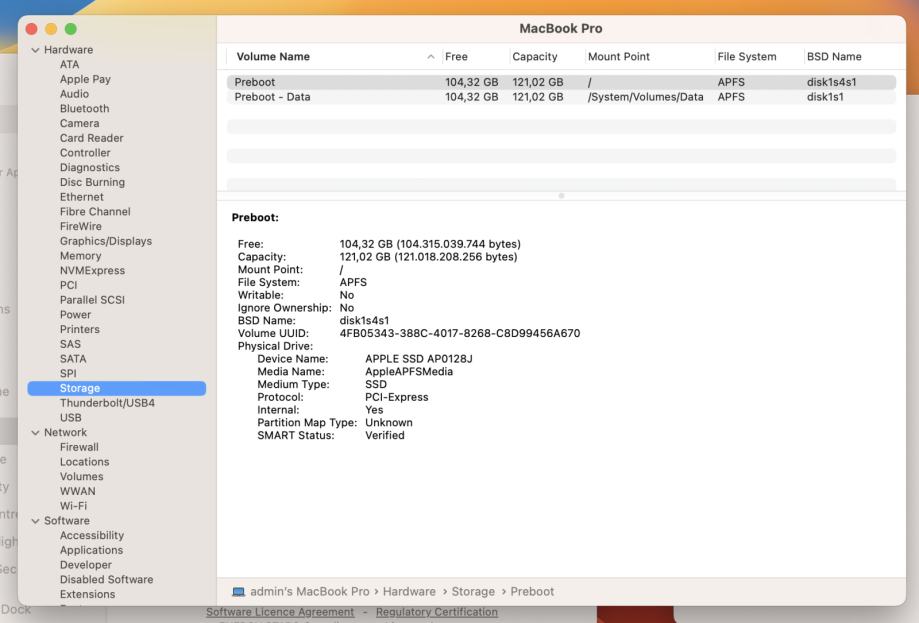Collapse the Software section chevron
The height and width of the screenshot is (623, 919).
click(x=35, y=521)
